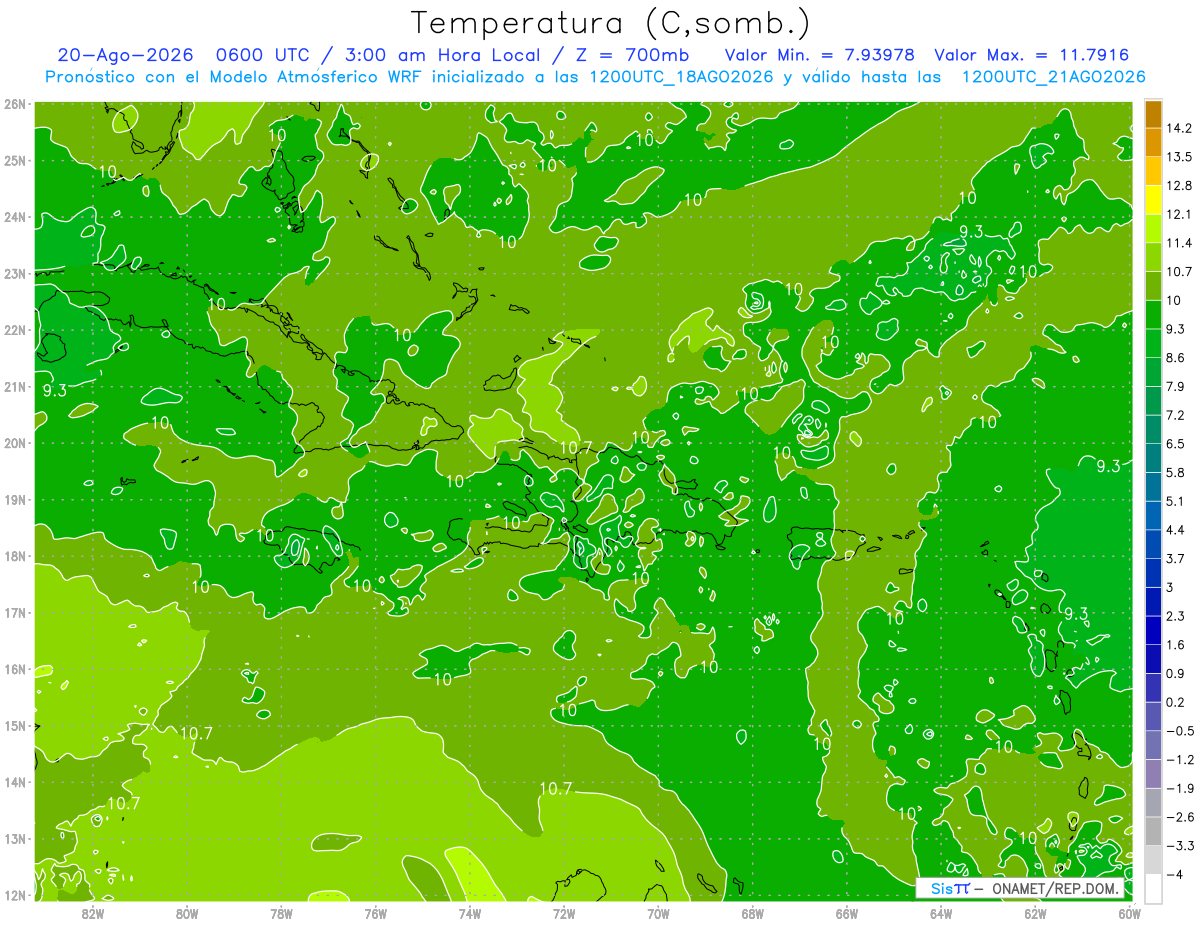
Task: Click the "0.2" colorbar label
Action: (x=1175, y=702)
